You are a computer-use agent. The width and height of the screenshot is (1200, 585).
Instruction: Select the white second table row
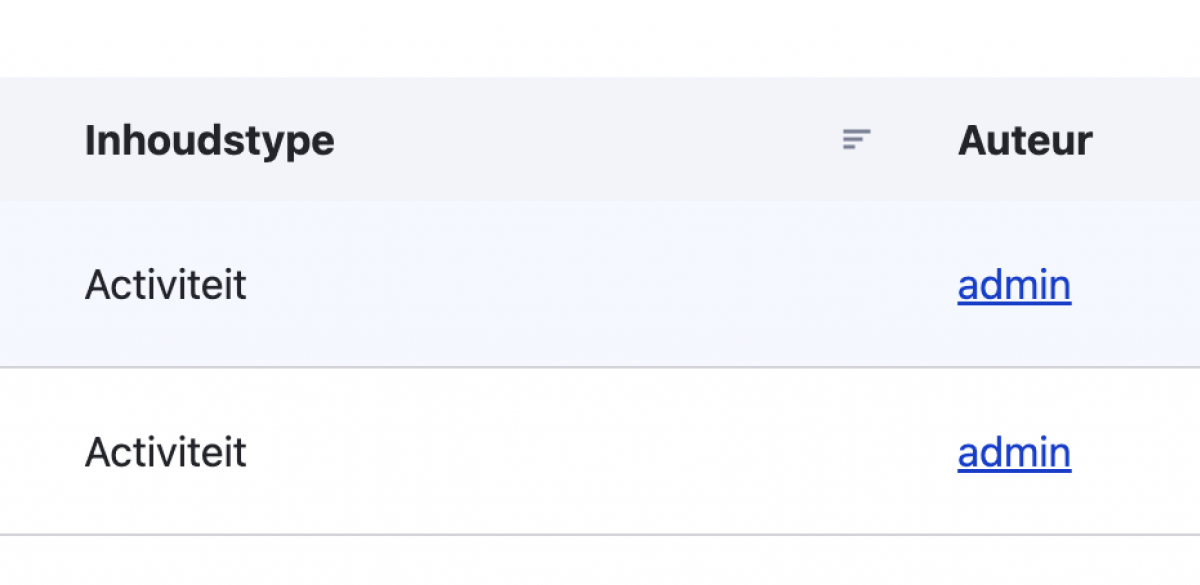tap(600, 452)
